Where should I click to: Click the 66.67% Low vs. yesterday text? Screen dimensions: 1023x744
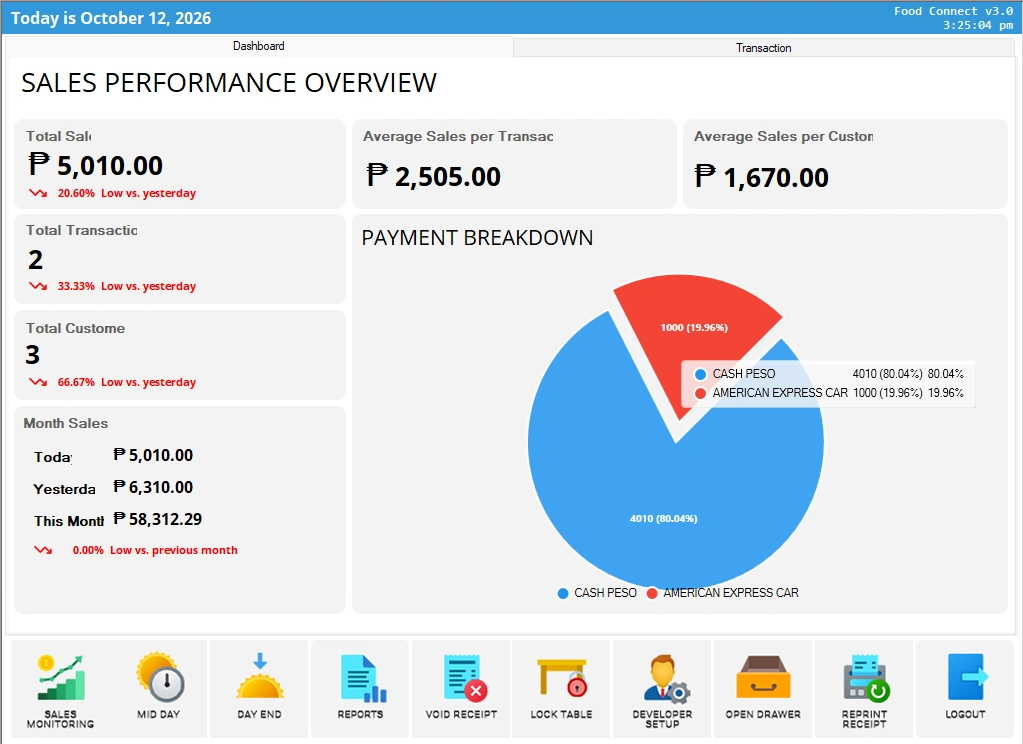click(x=127, y=382)
